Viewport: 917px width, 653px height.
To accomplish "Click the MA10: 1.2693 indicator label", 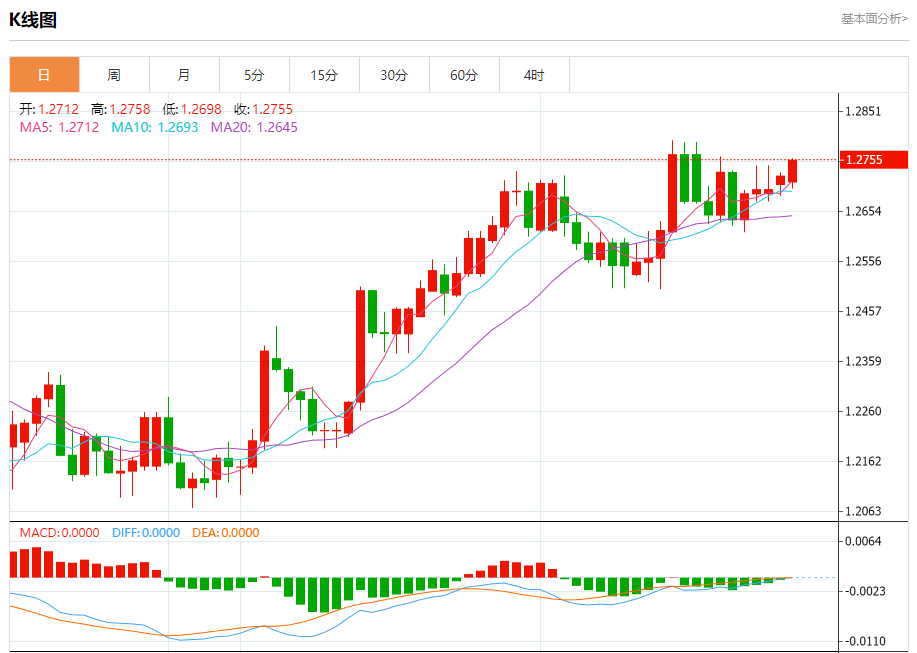I will click(x=155, y=127).
